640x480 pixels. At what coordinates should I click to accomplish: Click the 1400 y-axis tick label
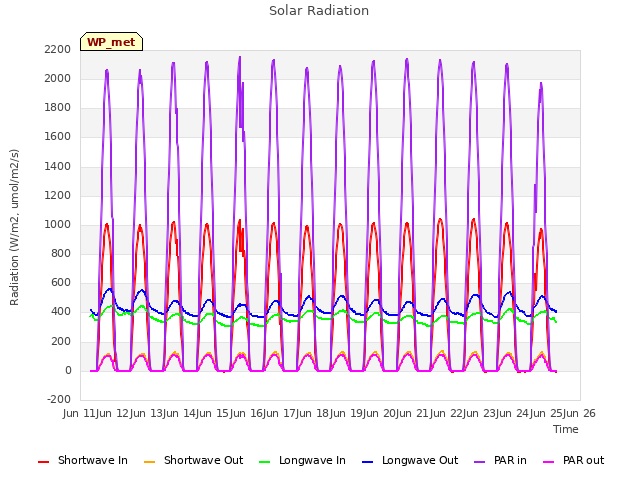[x=58, y=167]
